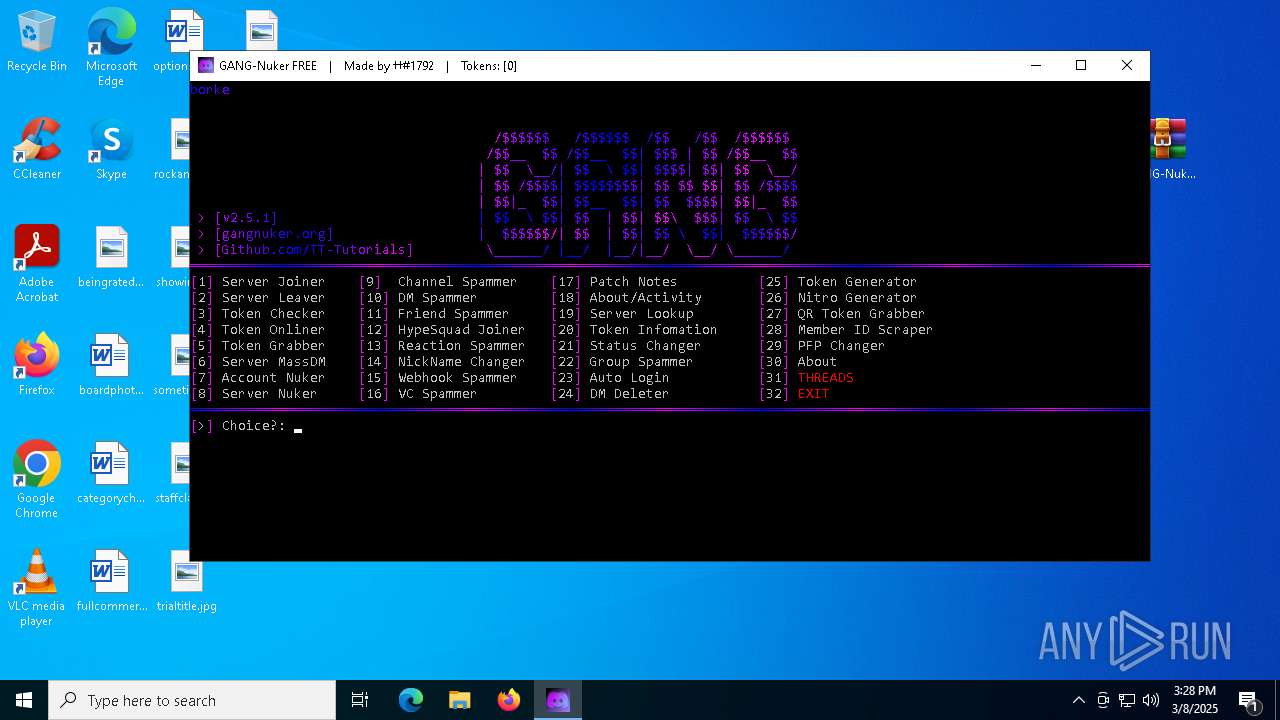Screen dimensions: 1280x720
Task: Click Auto Login option text
Action: pos(629,378)
